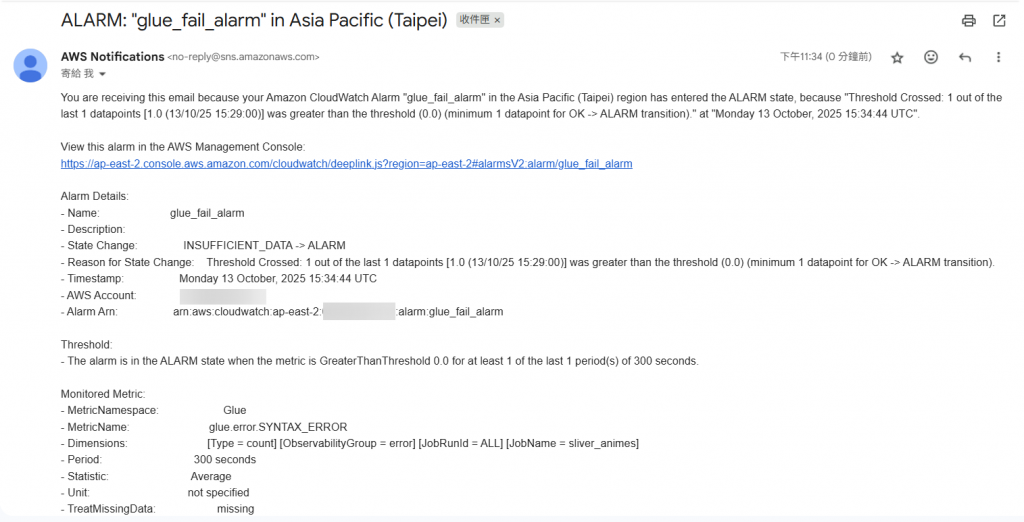Click the reply arrow icon

[965, 57]
